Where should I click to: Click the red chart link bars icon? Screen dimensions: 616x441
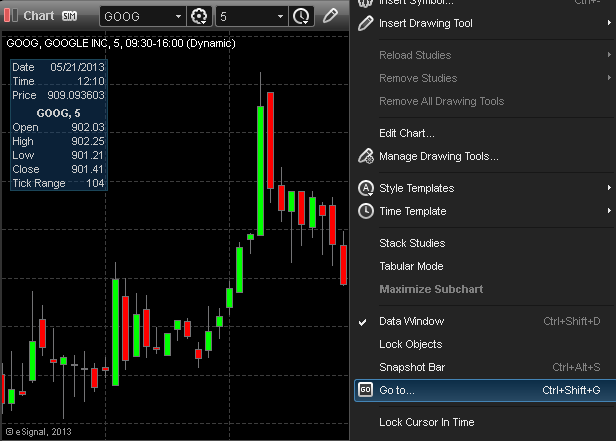click(11, 15)
